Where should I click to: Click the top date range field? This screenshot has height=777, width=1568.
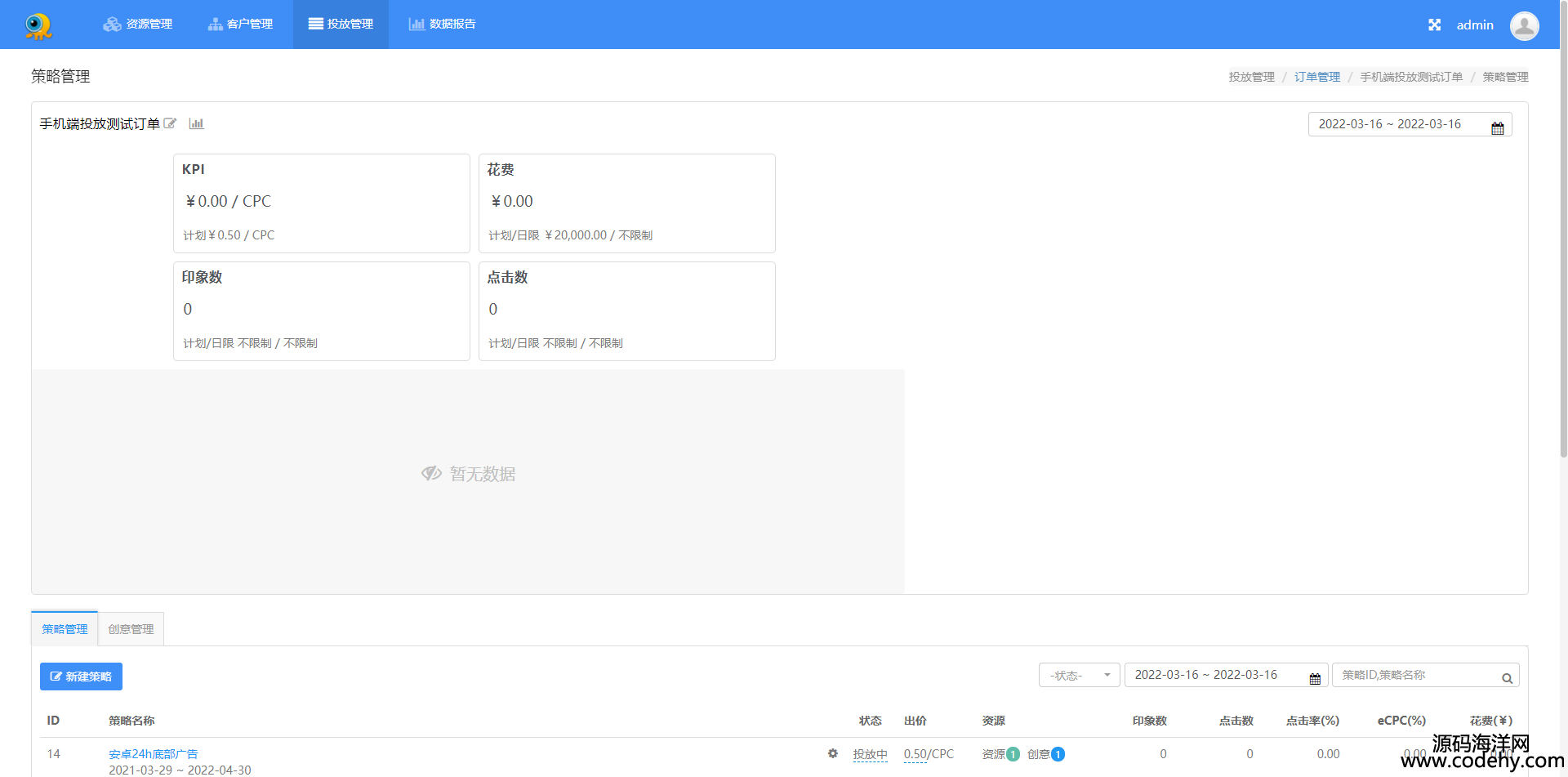[x=1410, y=124]
